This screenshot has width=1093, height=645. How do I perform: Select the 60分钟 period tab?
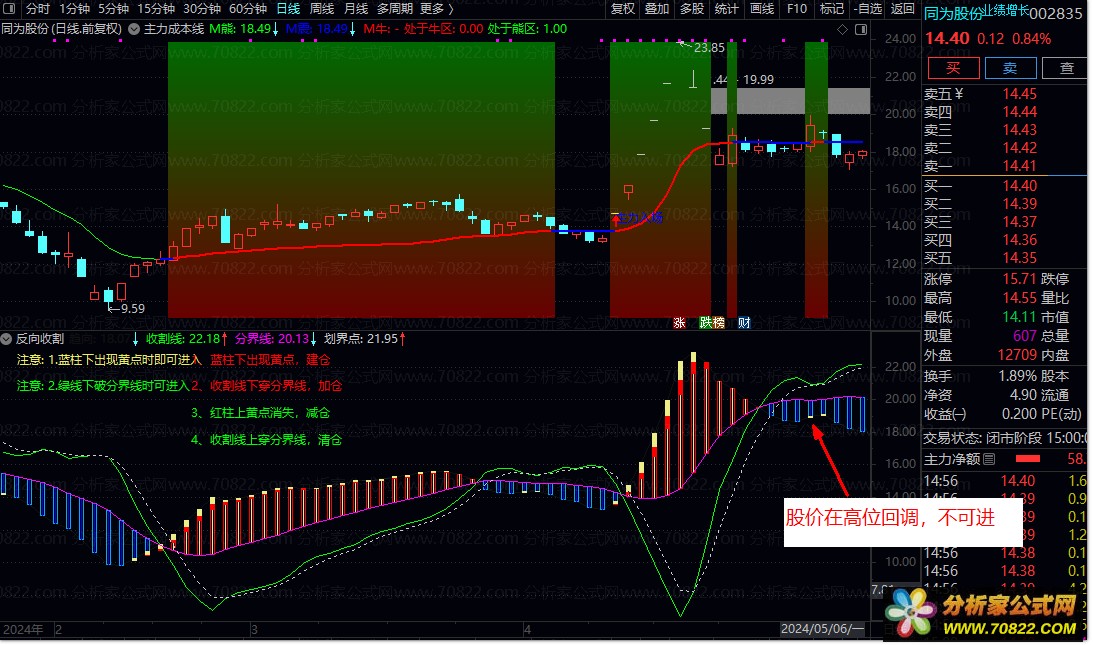pos(248,9)
